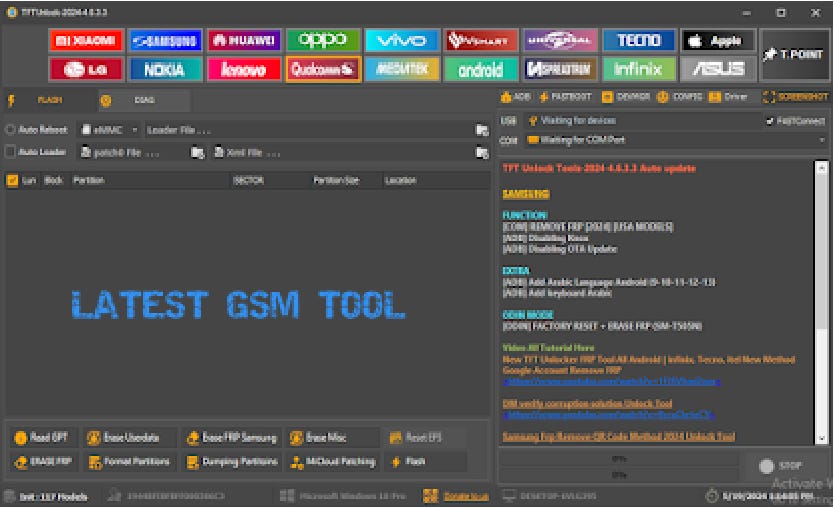Open the T.POINT module

[794, 54]
